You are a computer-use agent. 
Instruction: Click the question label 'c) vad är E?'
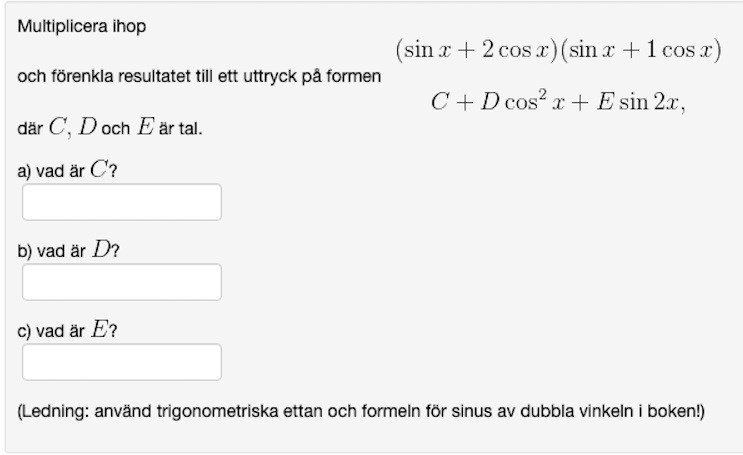coord(67,331)
